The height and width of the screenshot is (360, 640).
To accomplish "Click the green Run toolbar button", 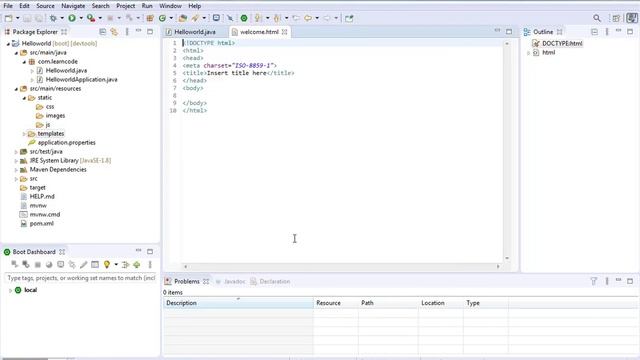I will tap(72, 18).
